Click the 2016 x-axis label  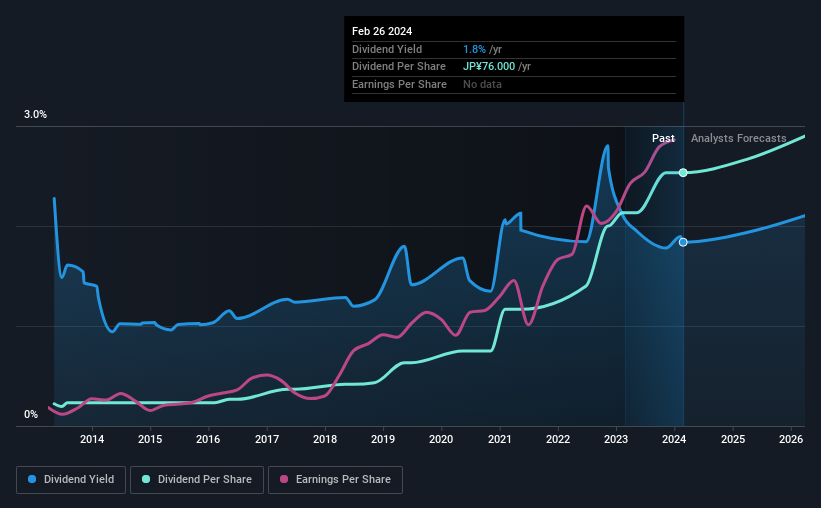tap(208, 439)
